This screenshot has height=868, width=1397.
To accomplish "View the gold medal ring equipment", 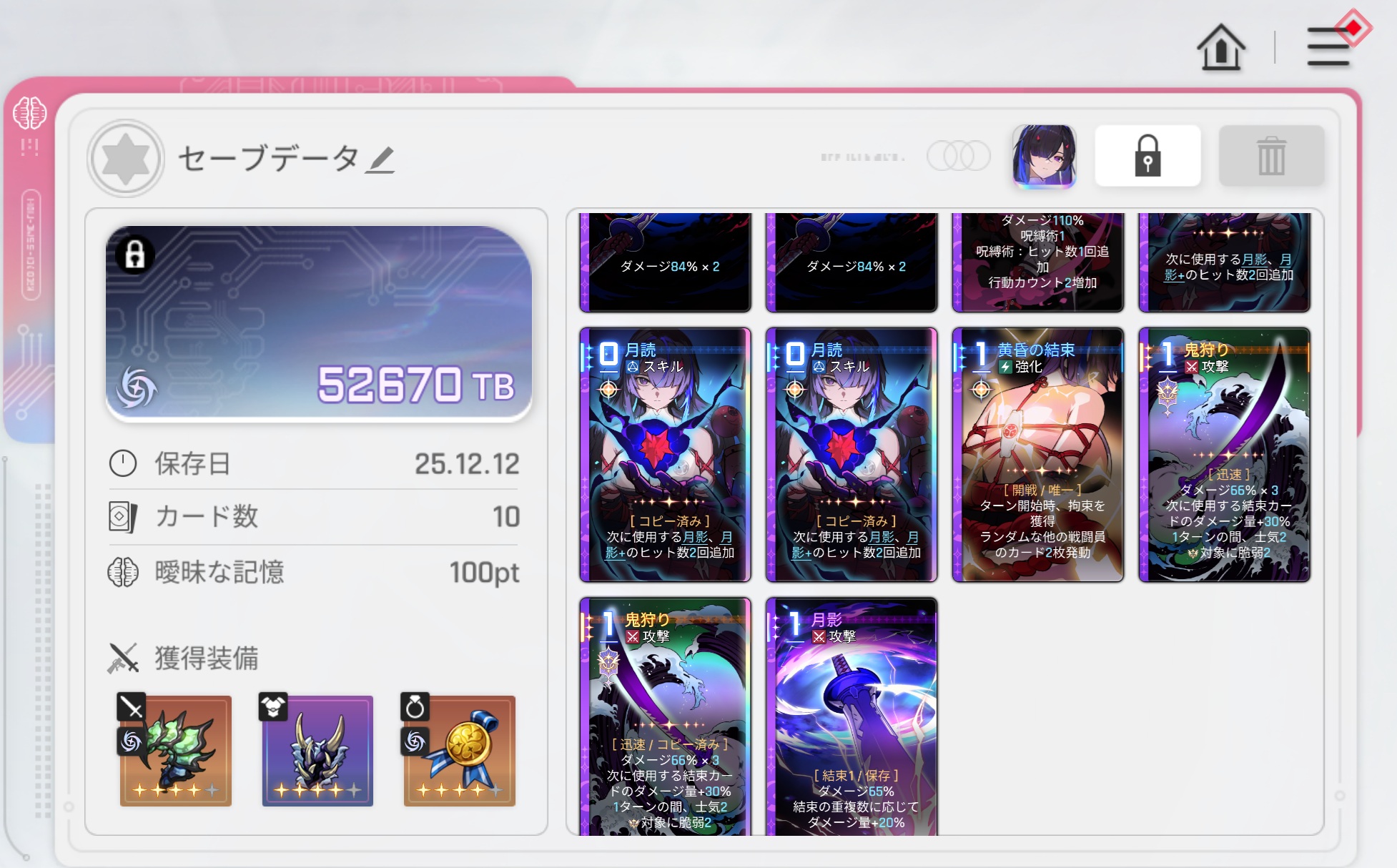I will coord(459,750).
